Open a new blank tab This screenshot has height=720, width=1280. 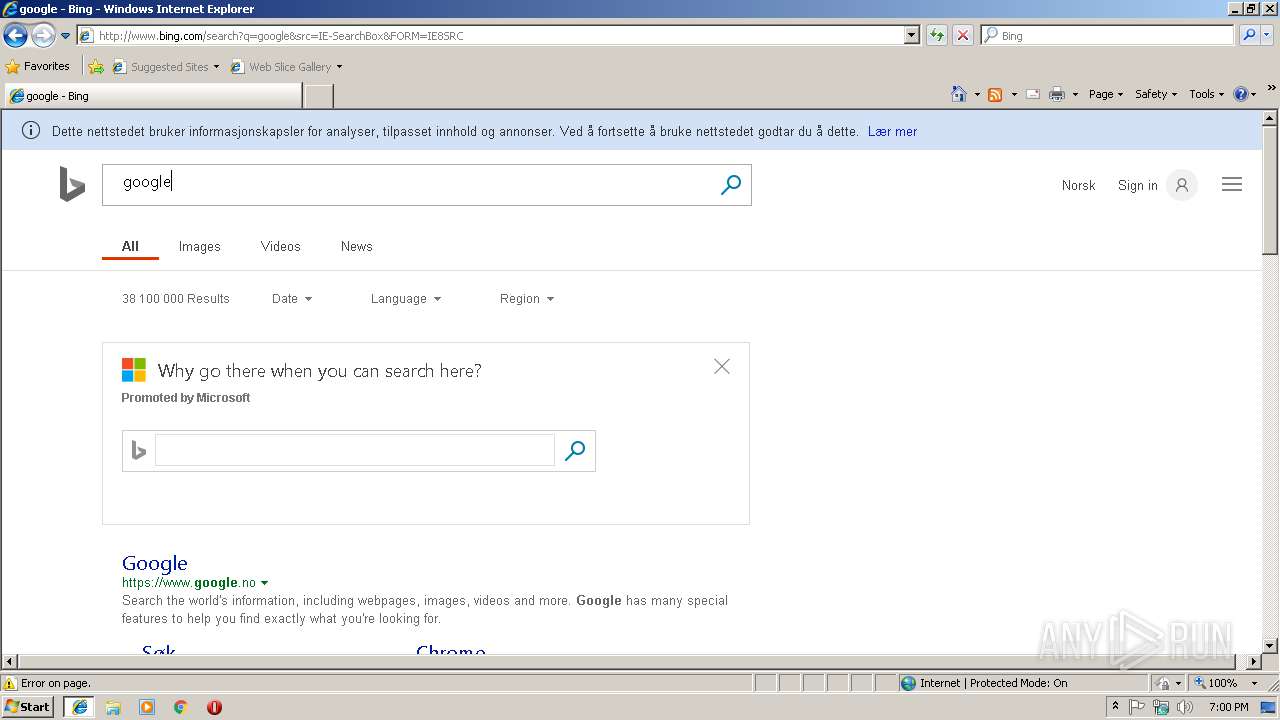[x=318, y=96]
